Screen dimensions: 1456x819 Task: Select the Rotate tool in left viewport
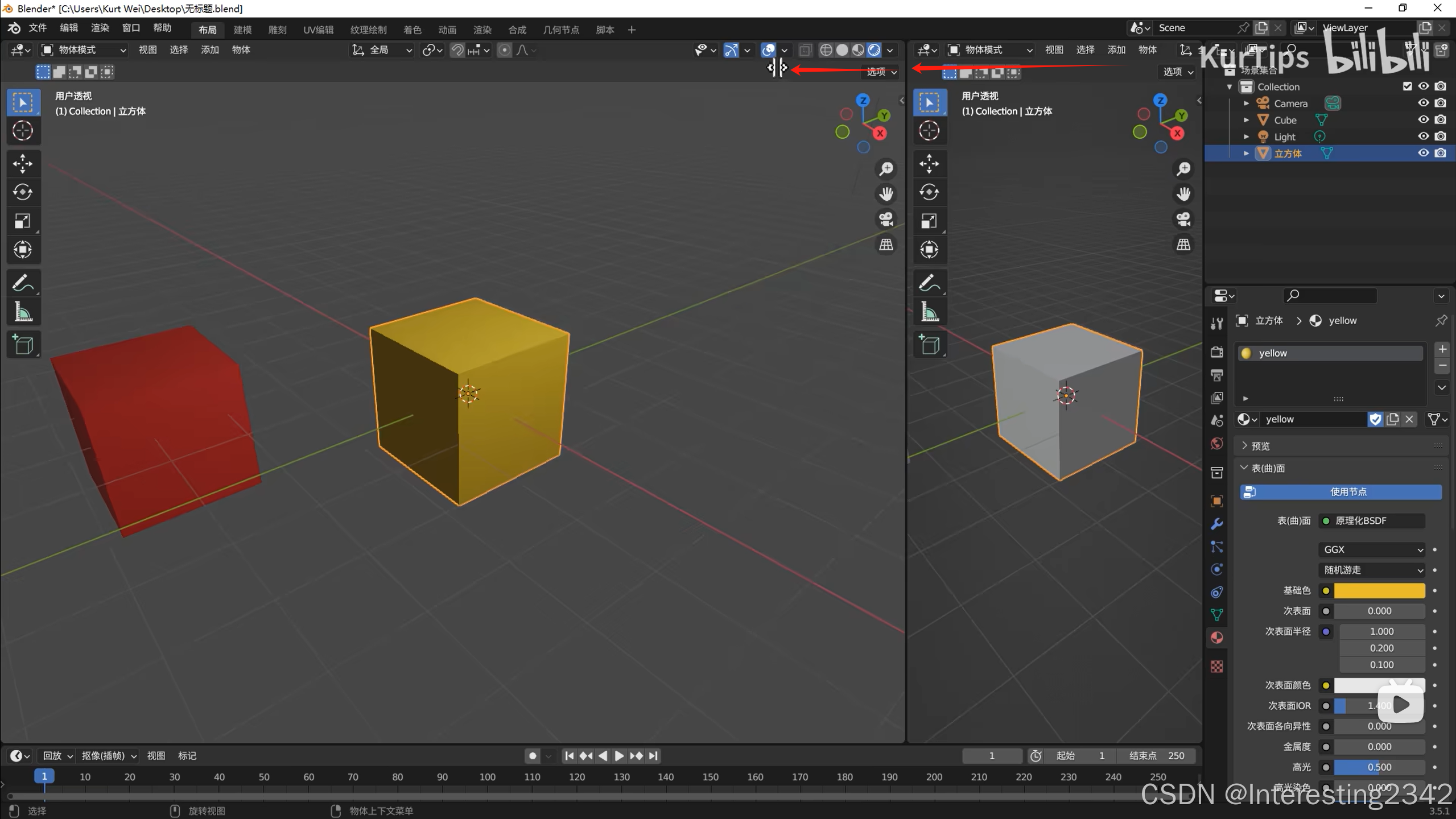point(23,192)
